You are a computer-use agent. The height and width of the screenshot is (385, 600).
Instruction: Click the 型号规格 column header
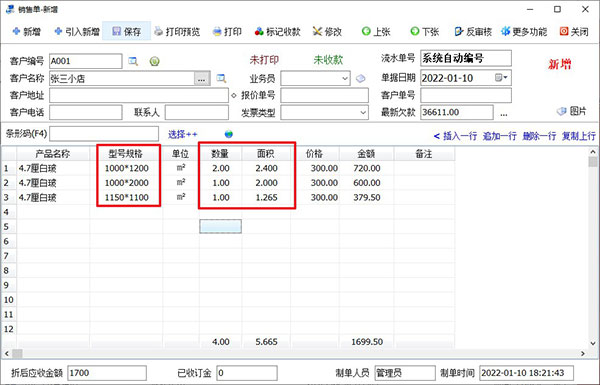(126, 154)
